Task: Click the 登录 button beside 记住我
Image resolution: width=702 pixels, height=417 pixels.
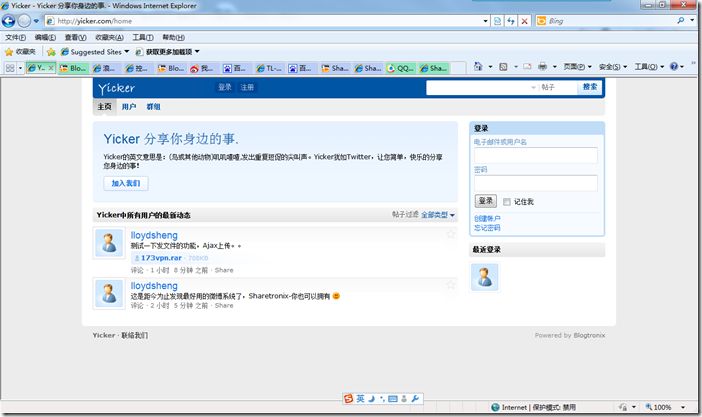Action: 486,201
